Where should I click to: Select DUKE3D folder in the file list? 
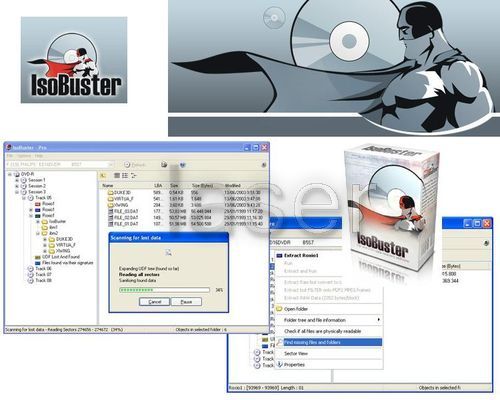pyautogui.click(x=119, y=193)
